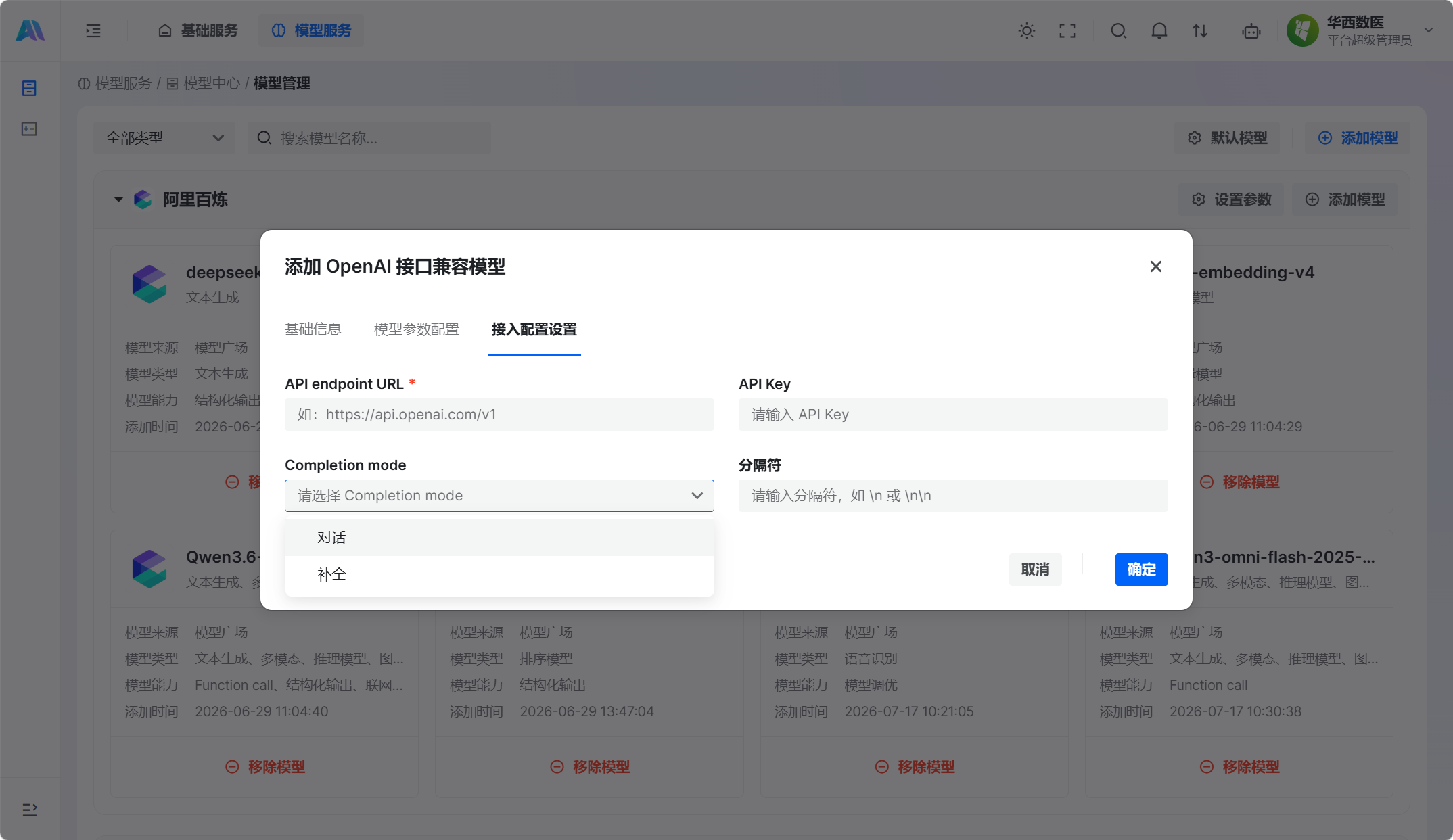Click 模型服务 breadcrumb link
This screenshot has height=840, width=1453.
click(x=116, y=83)
